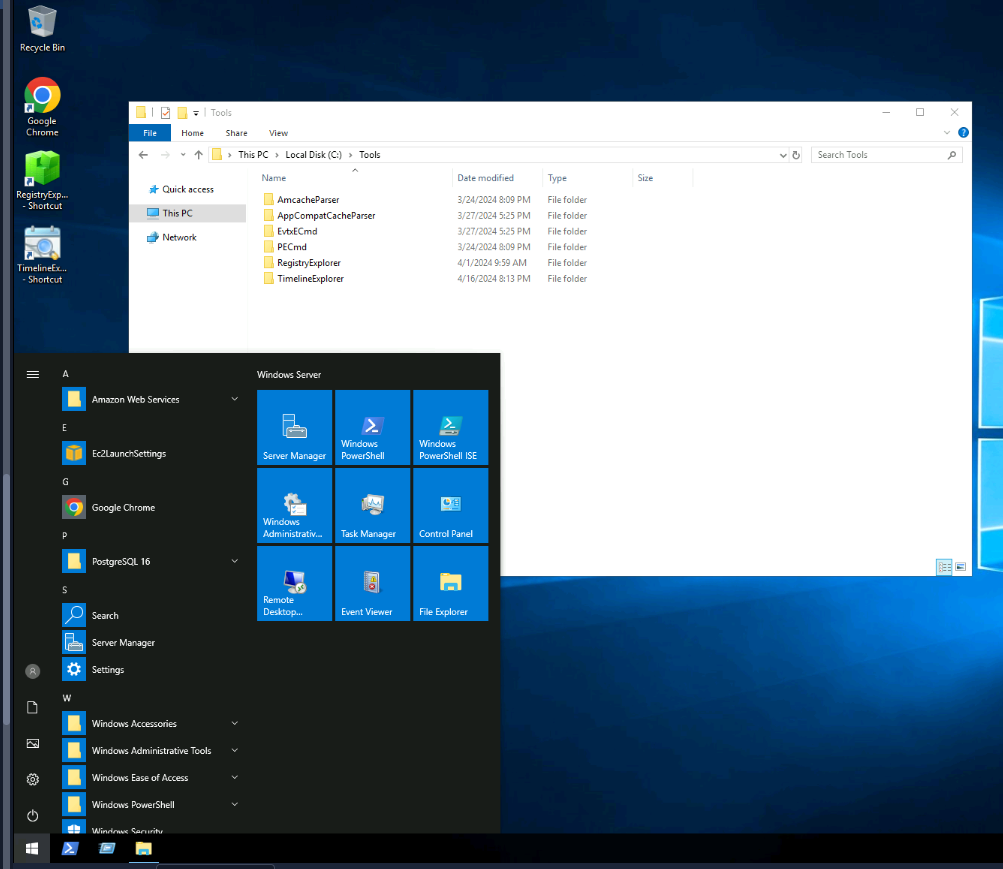Launch Remote Desktop Connection tile
Viewport: 1003px width, 869px height.
(x=294, y=584)
